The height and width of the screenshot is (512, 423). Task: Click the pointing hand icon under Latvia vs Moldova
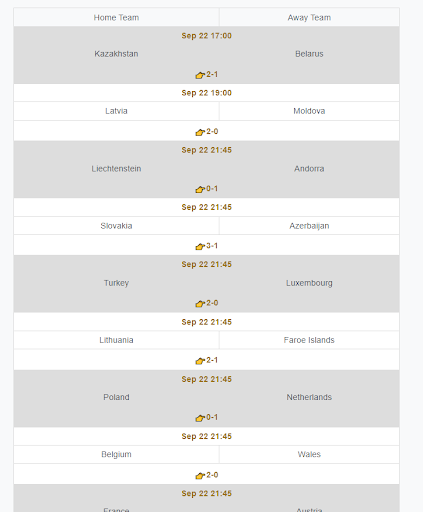click(x=200, y=132)
